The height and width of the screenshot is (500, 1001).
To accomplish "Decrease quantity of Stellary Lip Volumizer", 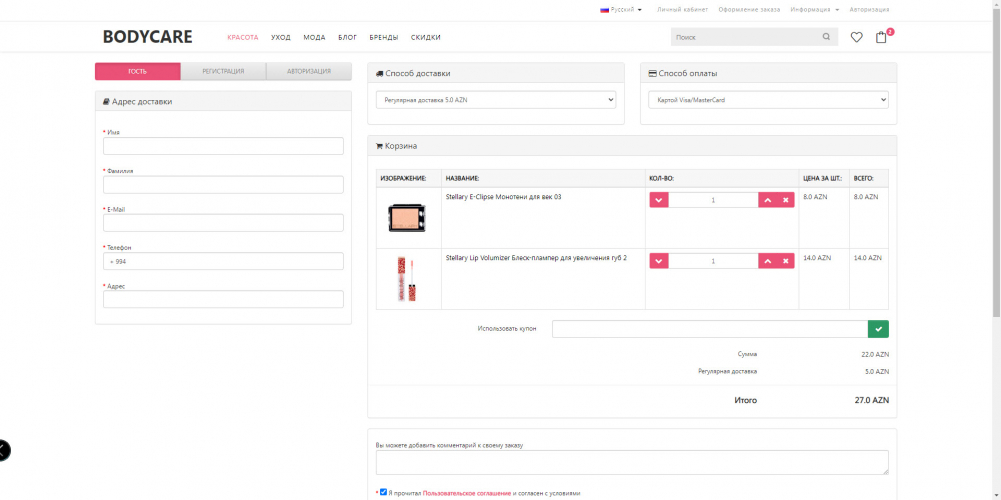I will tap(659, 261).
